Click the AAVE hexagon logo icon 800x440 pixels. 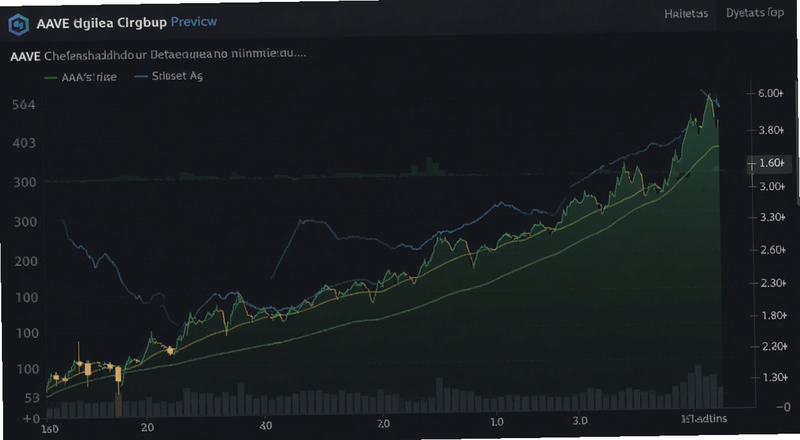(18, 24)
